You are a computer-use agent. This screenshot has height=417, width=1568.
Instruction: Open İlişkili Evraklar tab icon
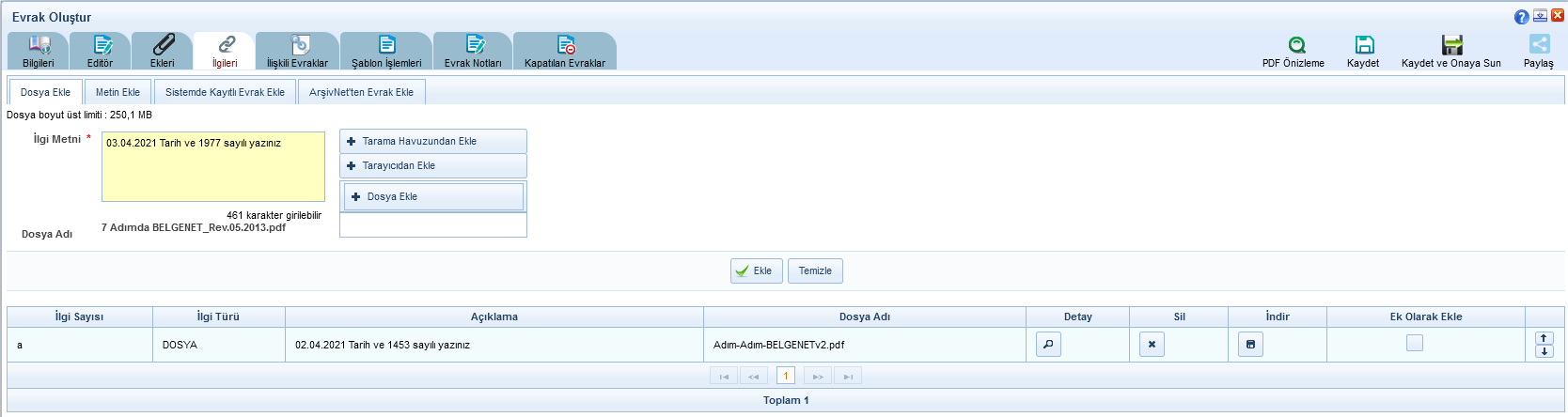(298, 45)
